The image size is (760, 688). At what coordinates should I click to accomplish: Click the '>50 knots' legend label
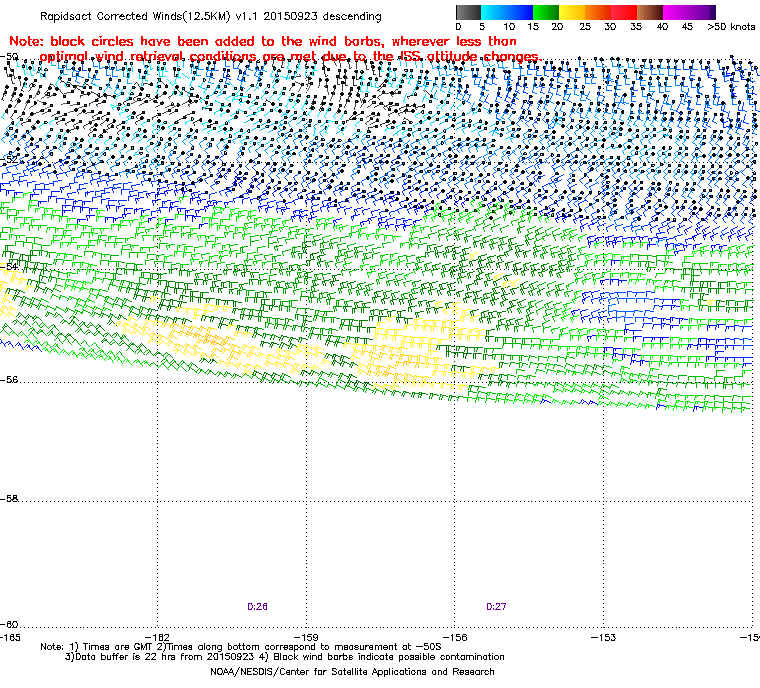(731, 27)
